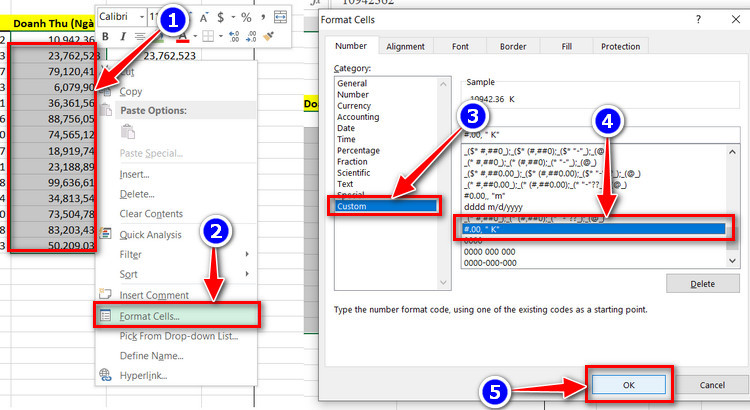Viewport: 750px width, 410px height.
Task: Click the borders icon in mini toolbar
Action: pos(208,36)
